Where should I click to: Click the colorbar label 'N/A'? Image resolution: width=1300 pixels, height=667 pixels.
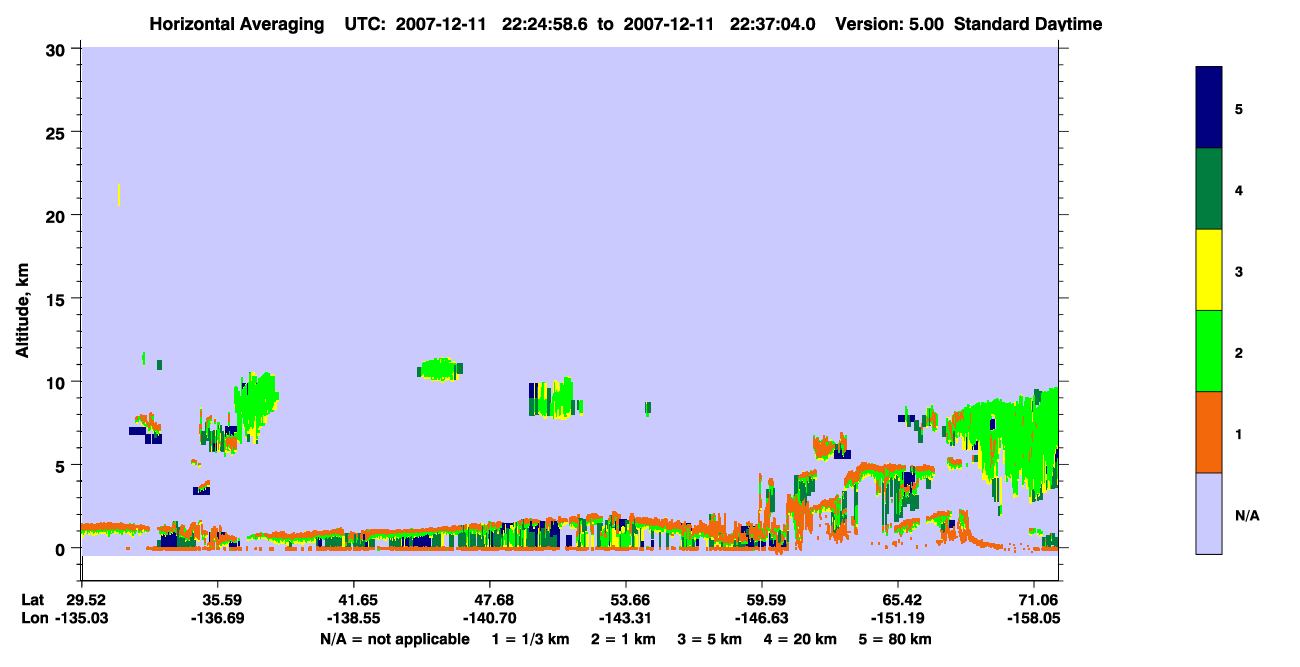1247,516
